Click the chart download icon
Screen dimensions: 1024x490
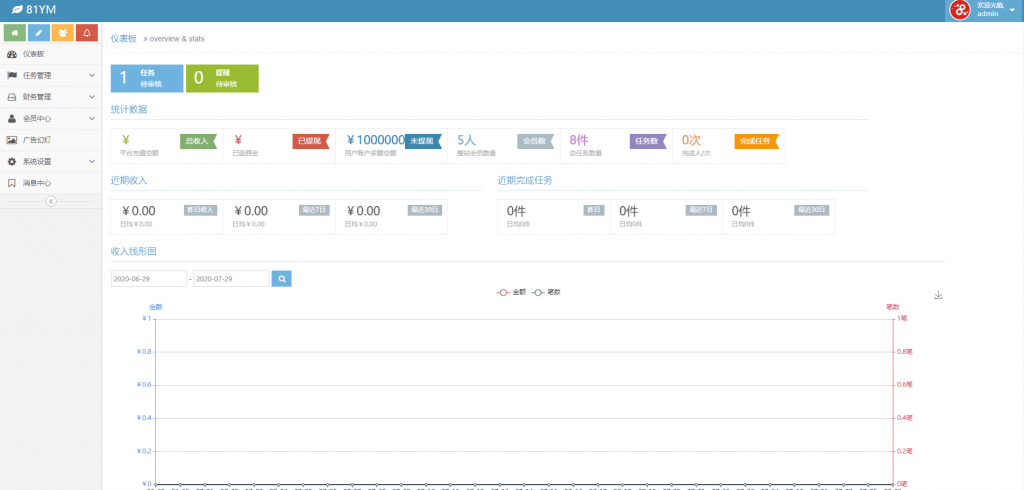click(938, 295)
